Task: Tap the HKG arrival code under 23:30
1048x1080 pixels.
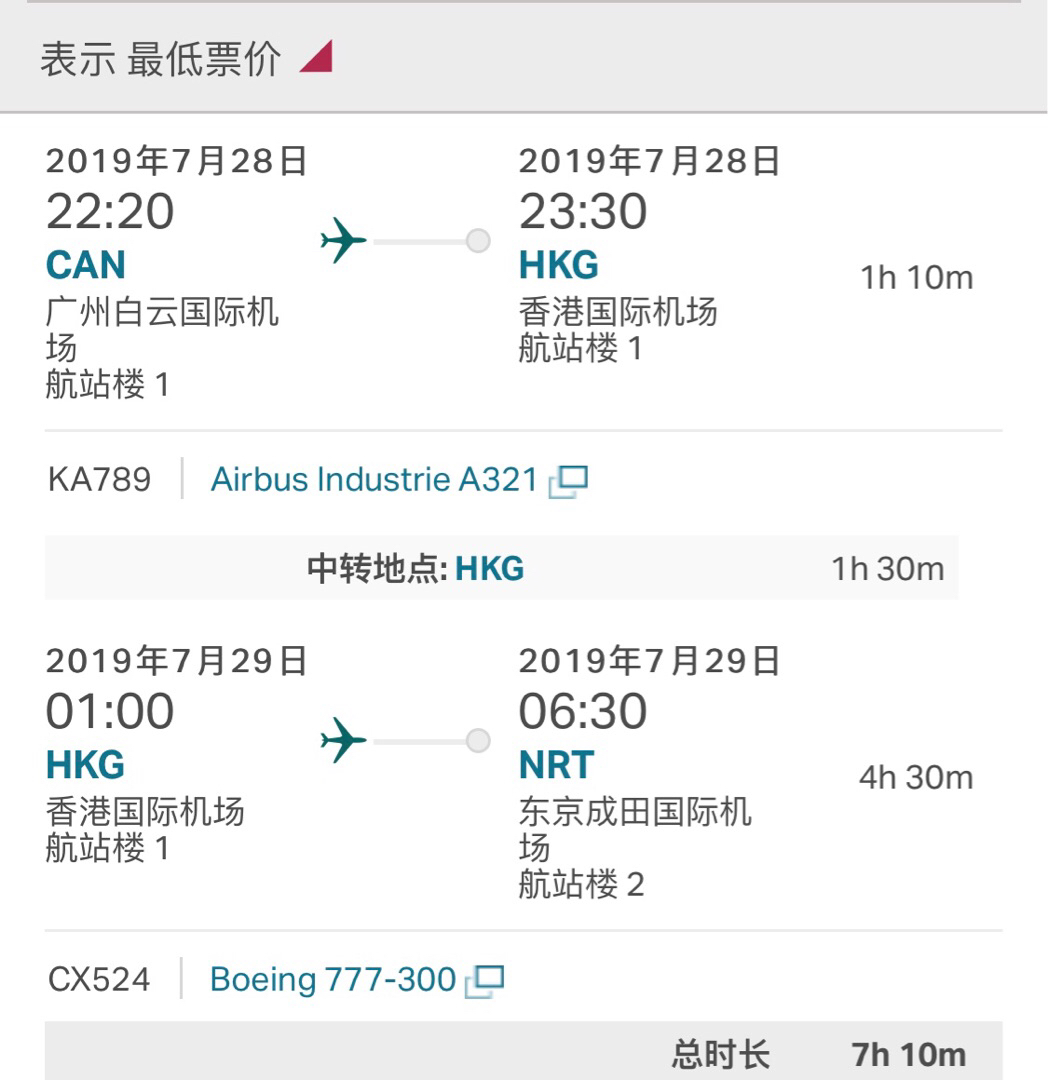Action: [558, 266]
